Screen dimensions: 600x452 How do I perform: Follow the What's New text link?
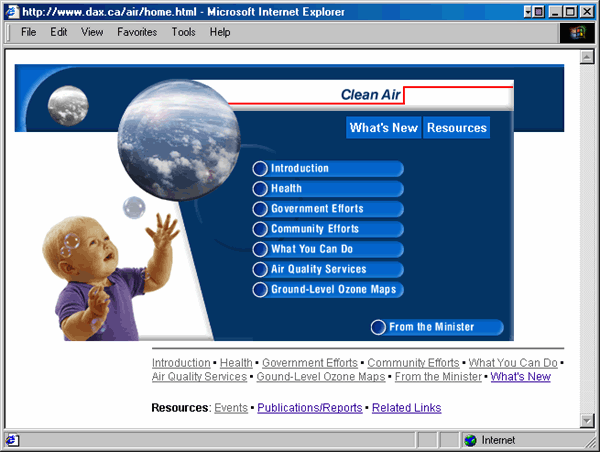point(521,377)
